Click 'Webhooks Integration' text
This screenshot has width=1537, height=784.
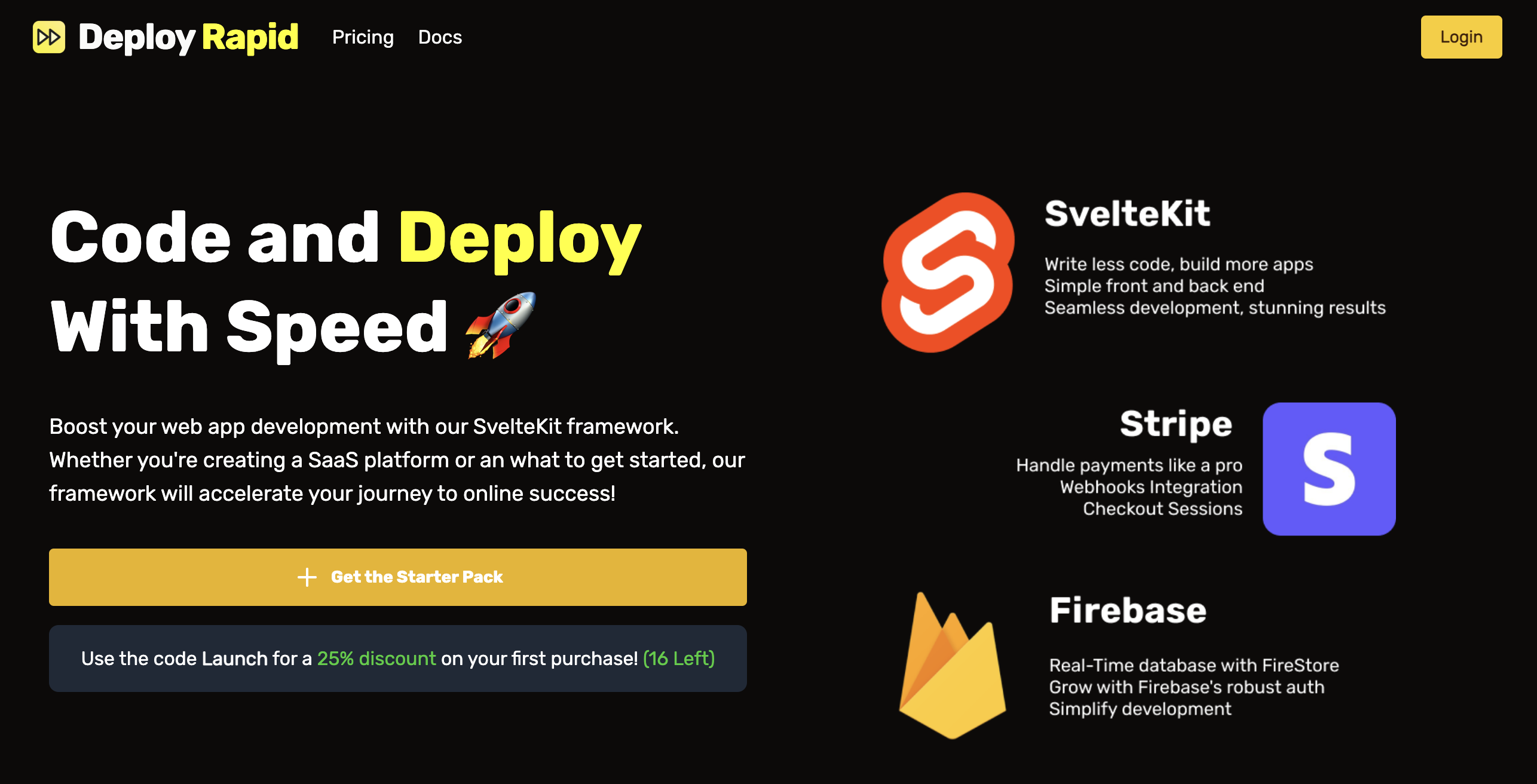[x=1152, y=487]
